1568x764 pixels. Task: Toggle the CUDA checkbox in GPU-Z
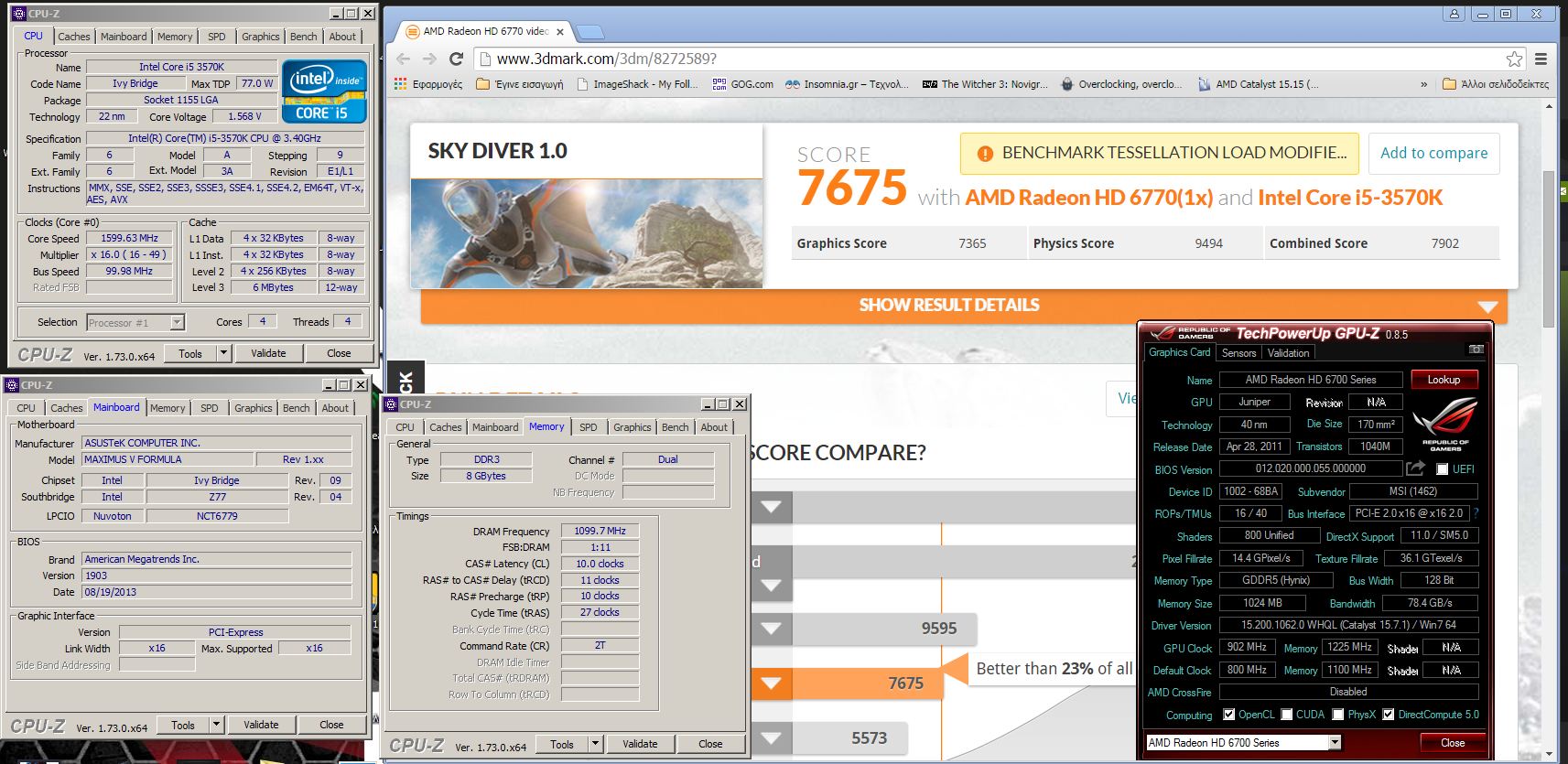click(1287, 715)
